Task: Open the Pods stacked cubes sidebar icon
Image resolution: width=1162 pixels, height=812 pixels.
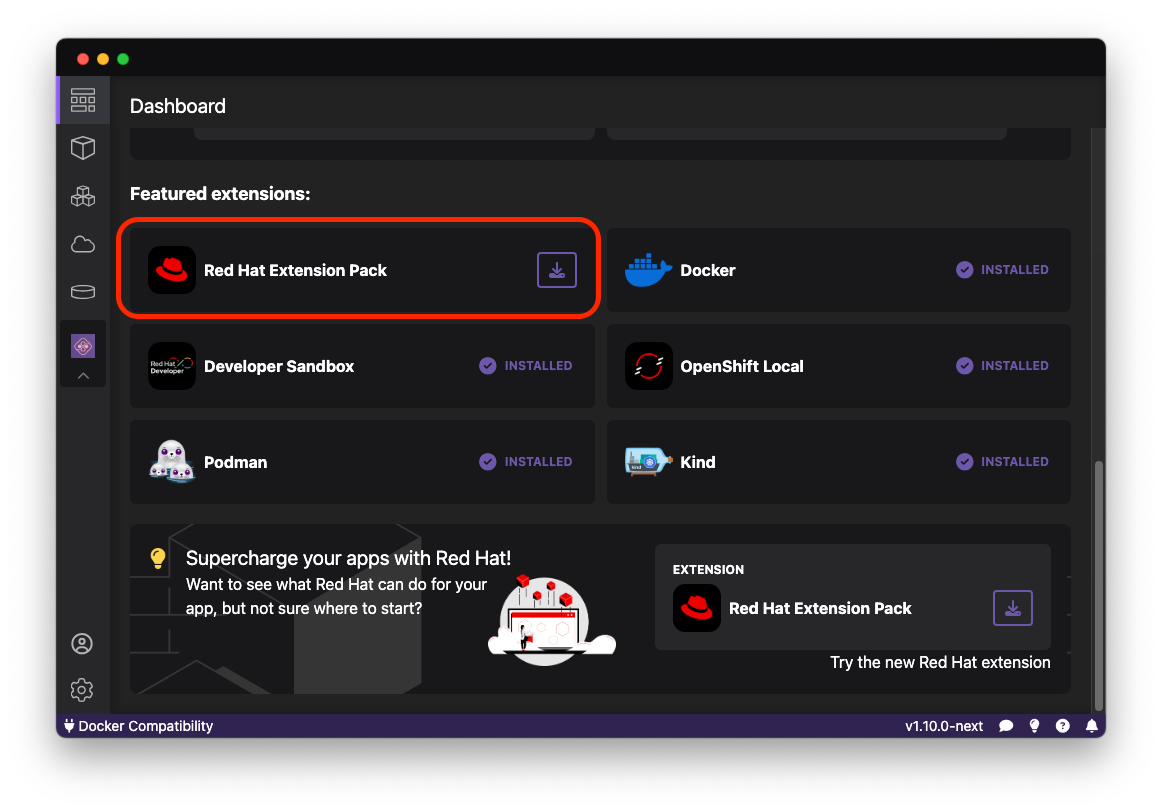Action: coord(83,196)
